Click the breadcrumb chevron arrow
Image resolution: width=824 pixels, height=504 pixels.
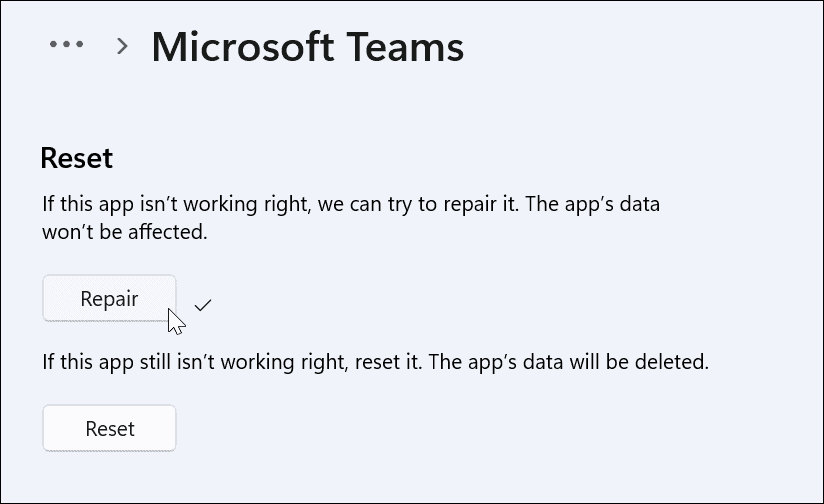tap(123, 46)
